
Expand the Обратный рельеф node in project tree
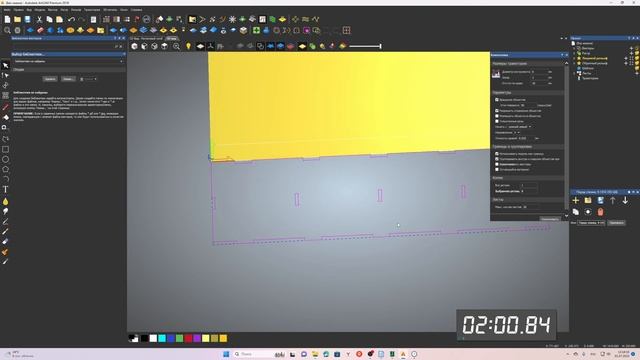(x=574, y=63)
